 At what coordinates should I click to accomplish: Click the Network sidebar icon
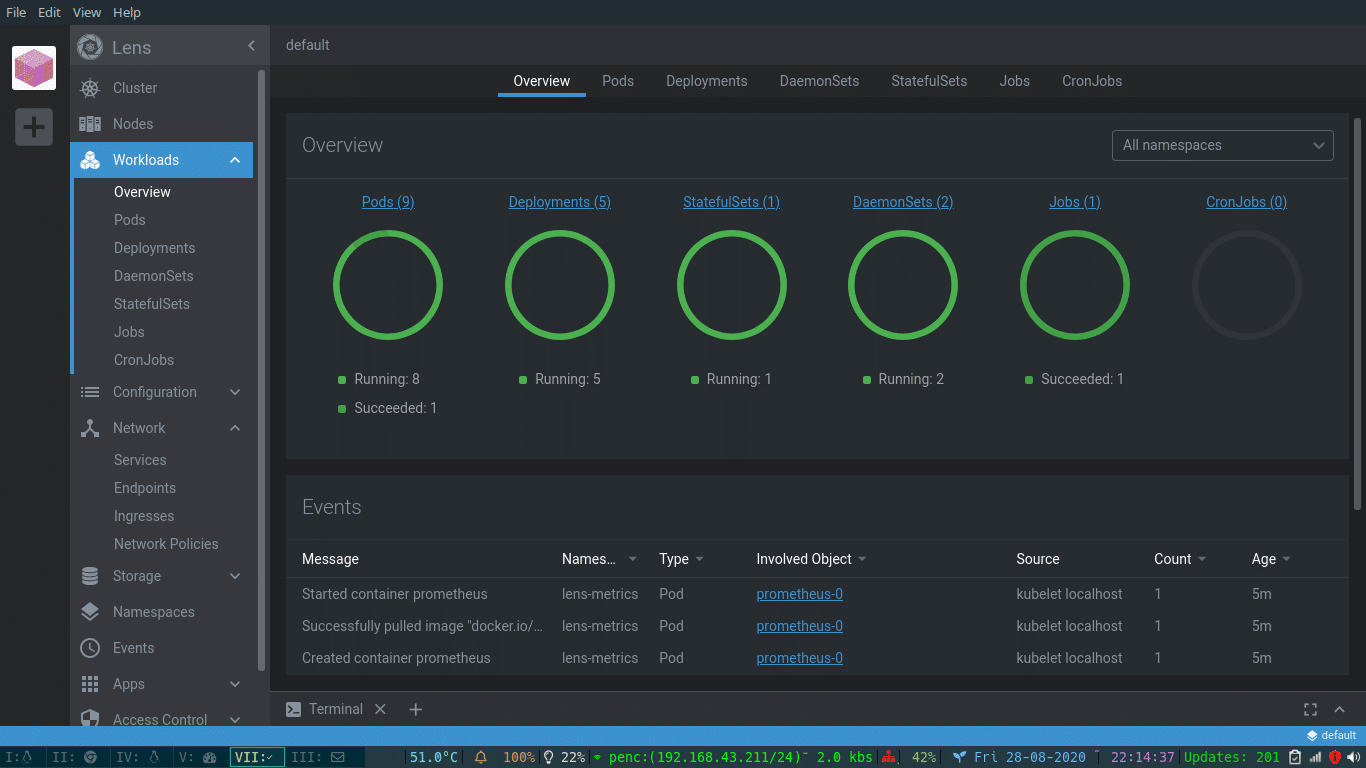click(x=89, y=427)
